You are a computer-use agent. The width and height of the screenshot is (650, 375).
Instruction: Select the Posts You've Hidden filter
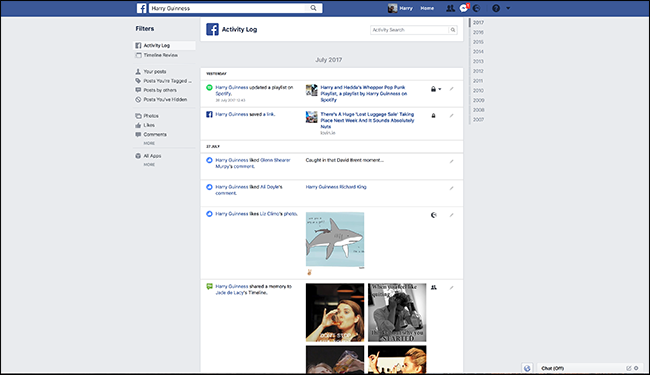coord(165,99)
